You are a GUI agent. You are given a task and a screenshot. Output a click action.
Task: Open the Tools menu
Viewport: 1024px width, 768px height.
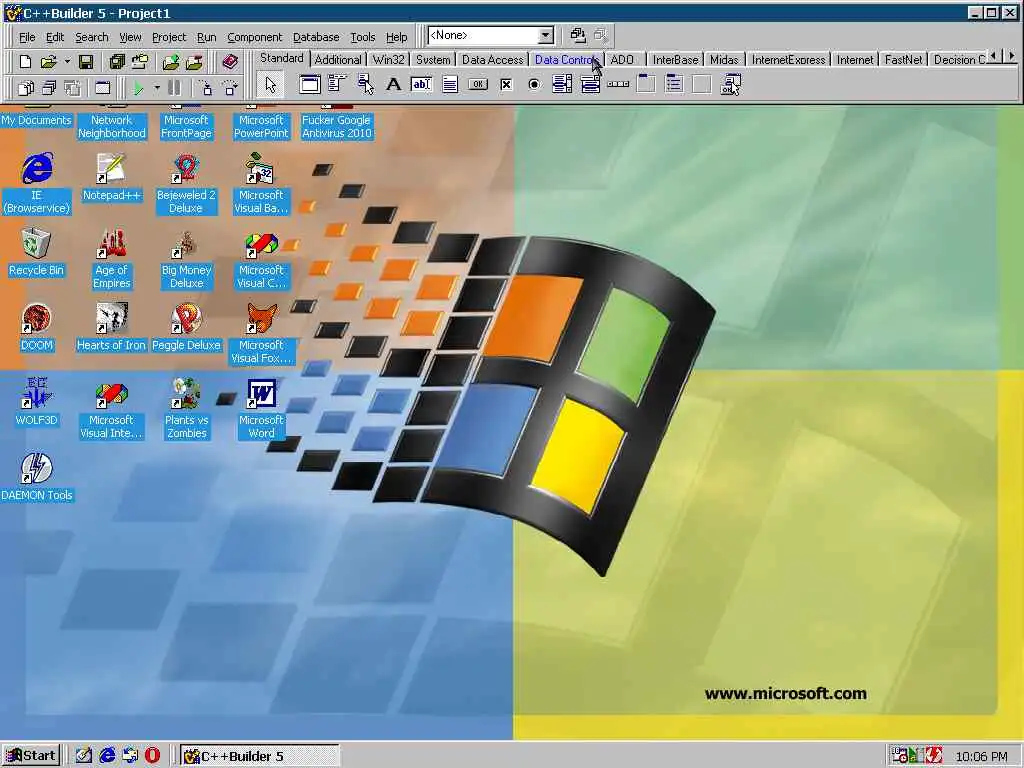tap(362, 37)
